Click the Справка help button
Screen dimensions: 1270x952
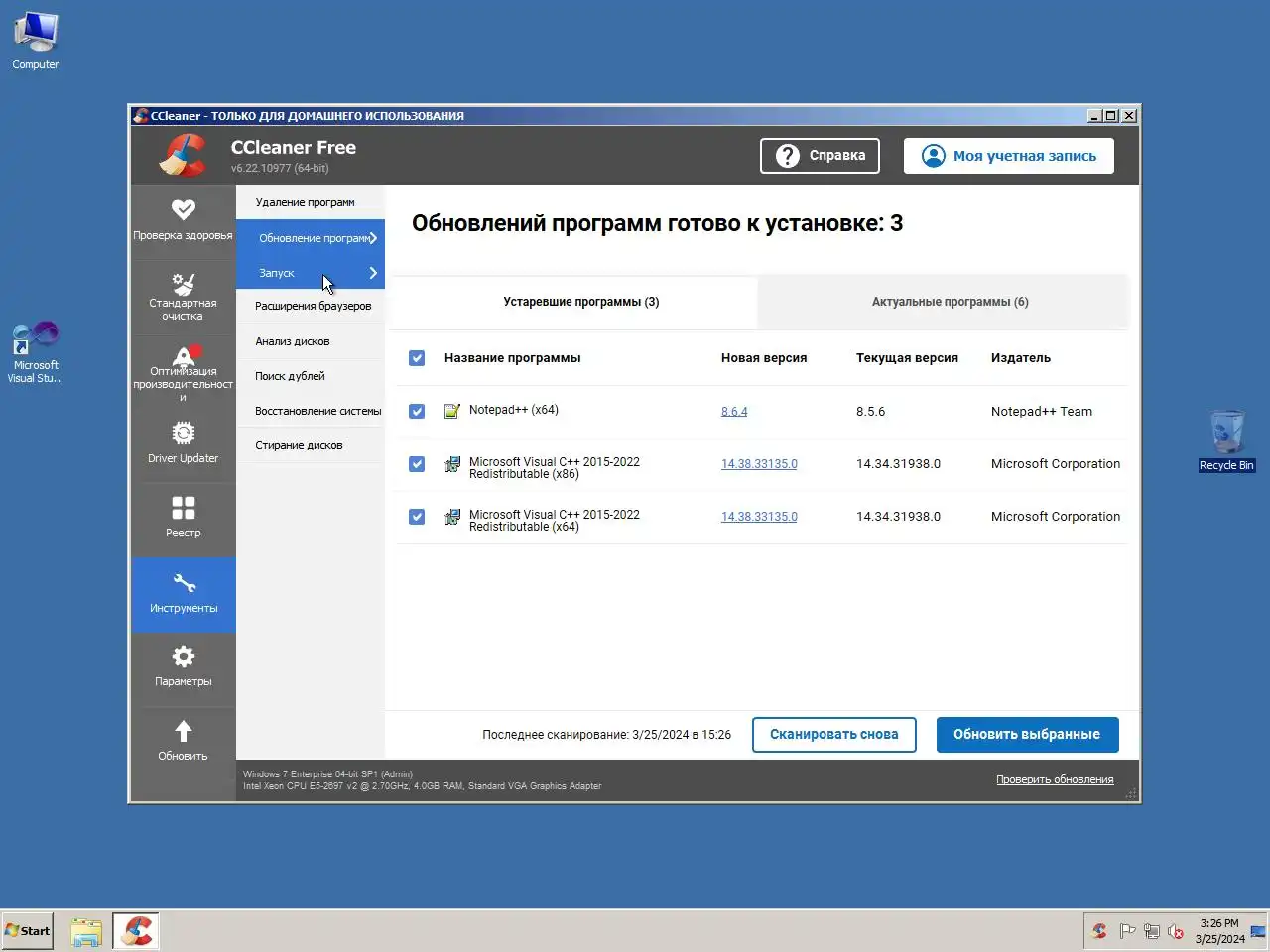[820, 156]
